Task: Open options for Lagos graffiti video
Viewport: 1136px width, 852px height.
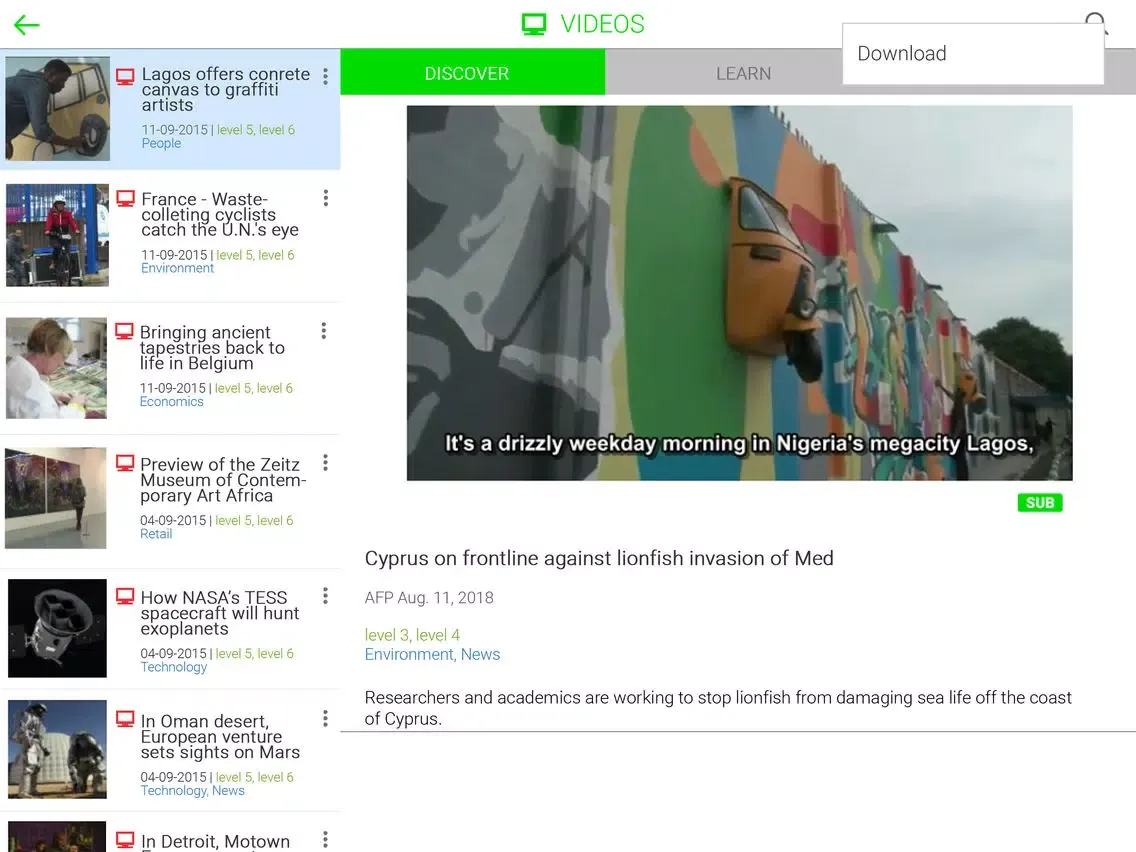Action: [x=325, y=77]
